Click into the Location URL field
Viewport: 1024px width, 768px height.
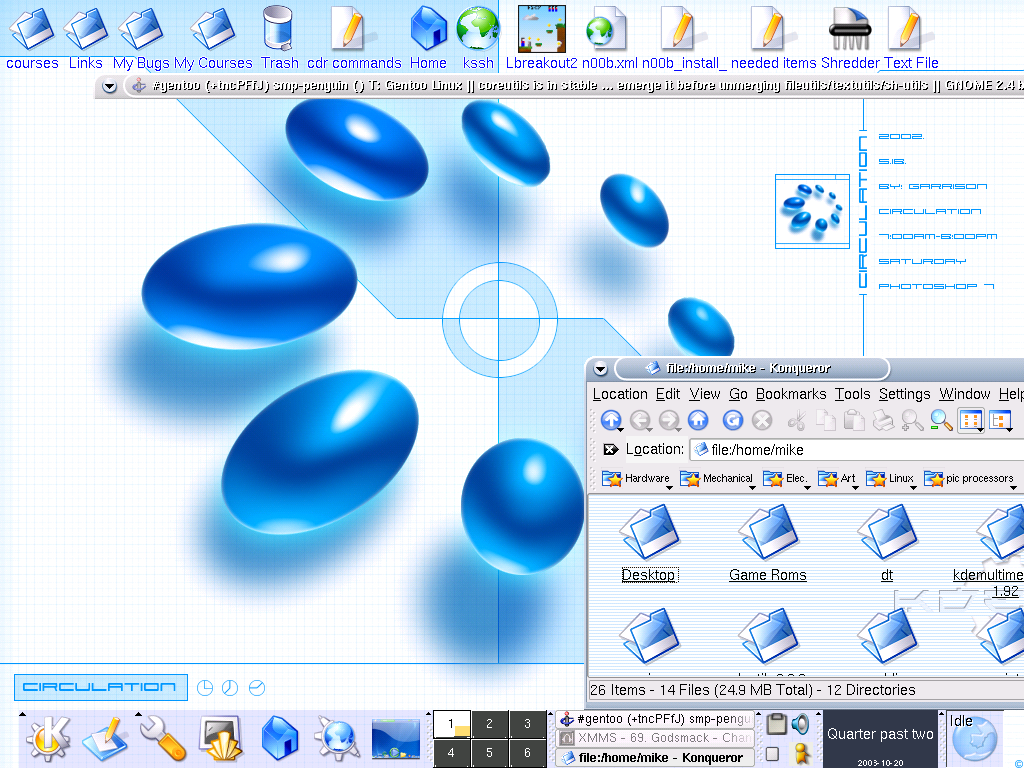857,449
